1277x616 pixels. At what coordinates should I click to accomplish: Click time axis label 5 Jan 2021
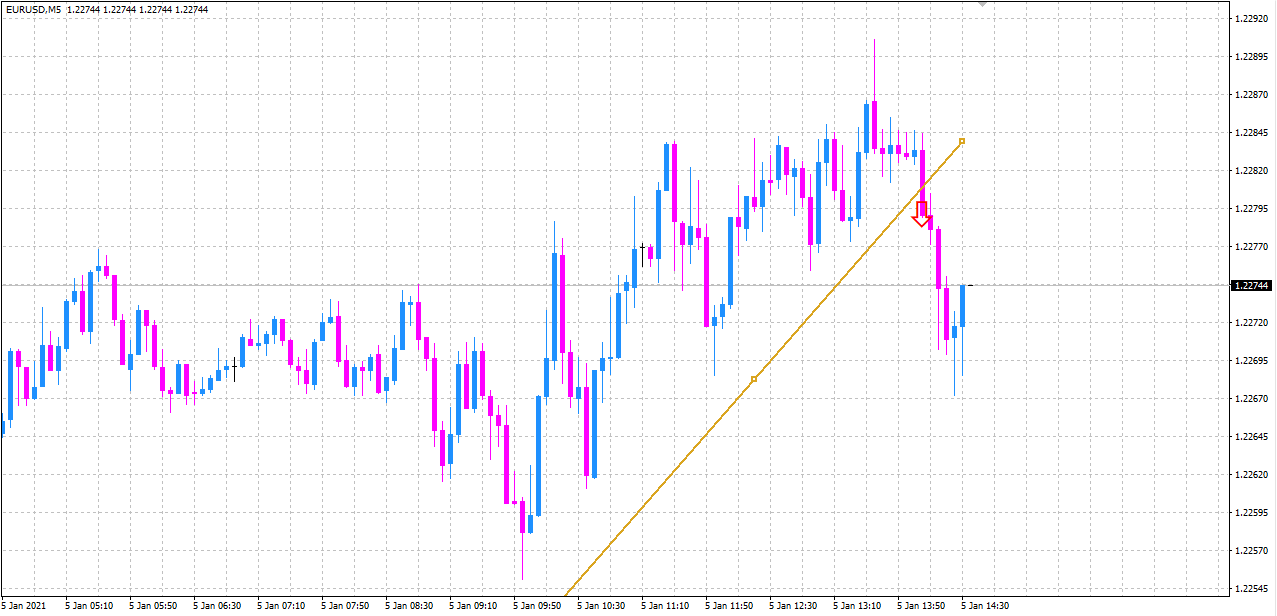25,606
